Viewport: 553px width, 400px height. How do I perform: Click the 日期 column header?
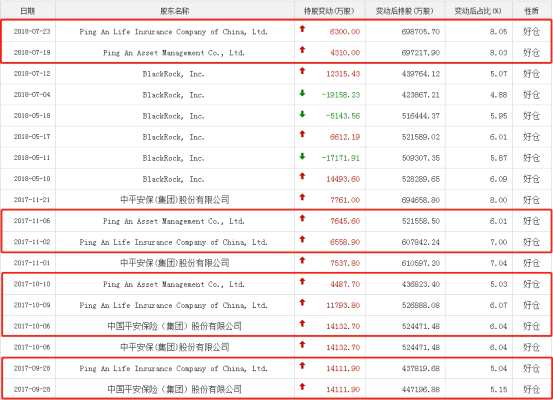tap(28, 11)
